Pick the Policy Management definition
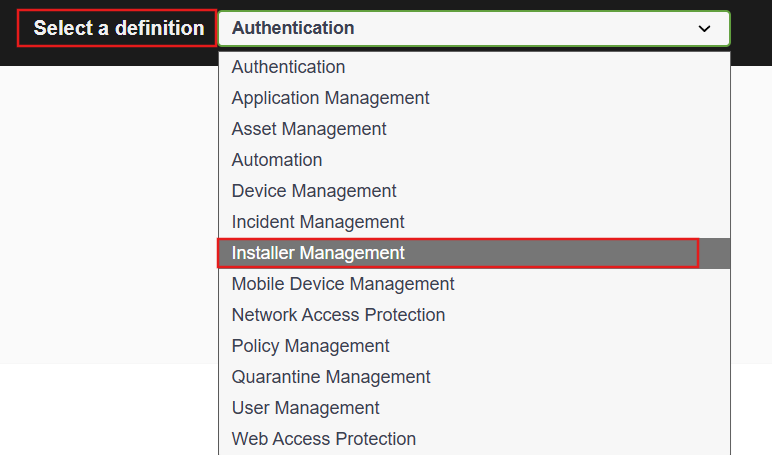 310,346
